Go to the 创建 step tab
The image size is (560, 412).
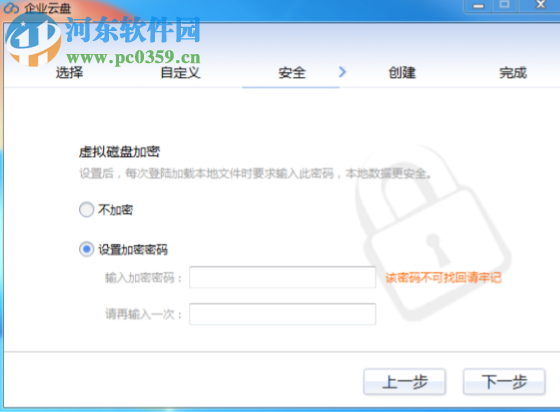coord(402,73)
